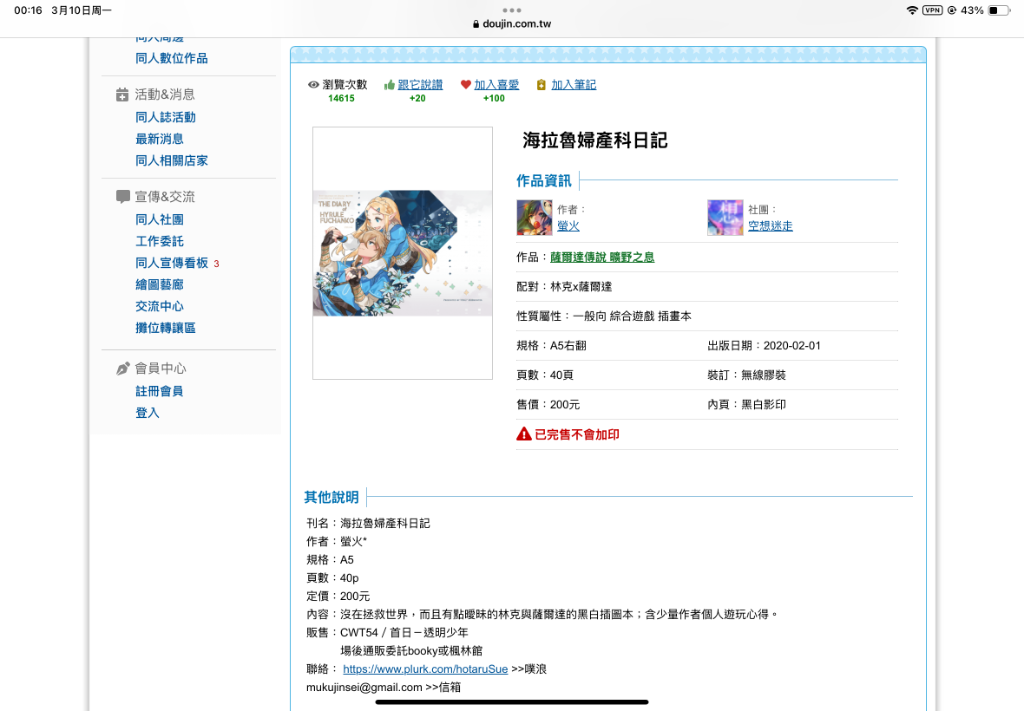Screen dimensions: 1024x711
Task: Click the calendar icon beside 活動&消息
Action: click(x=122, y=95)
